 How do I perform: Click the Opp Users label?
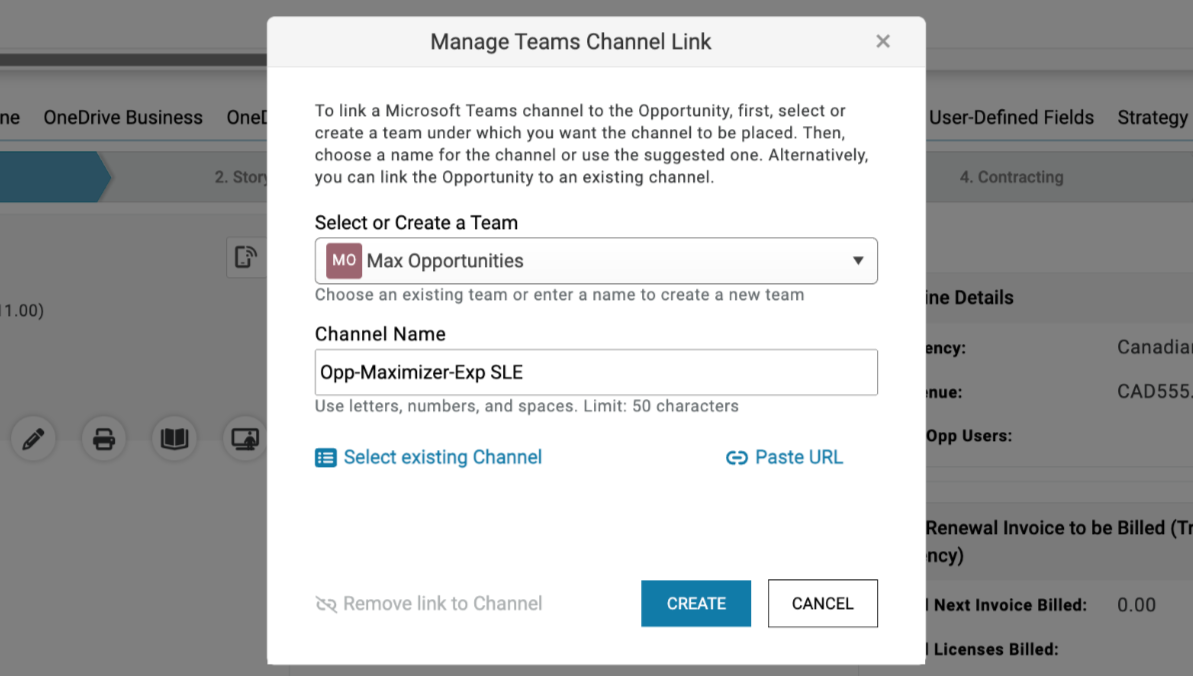969,435
